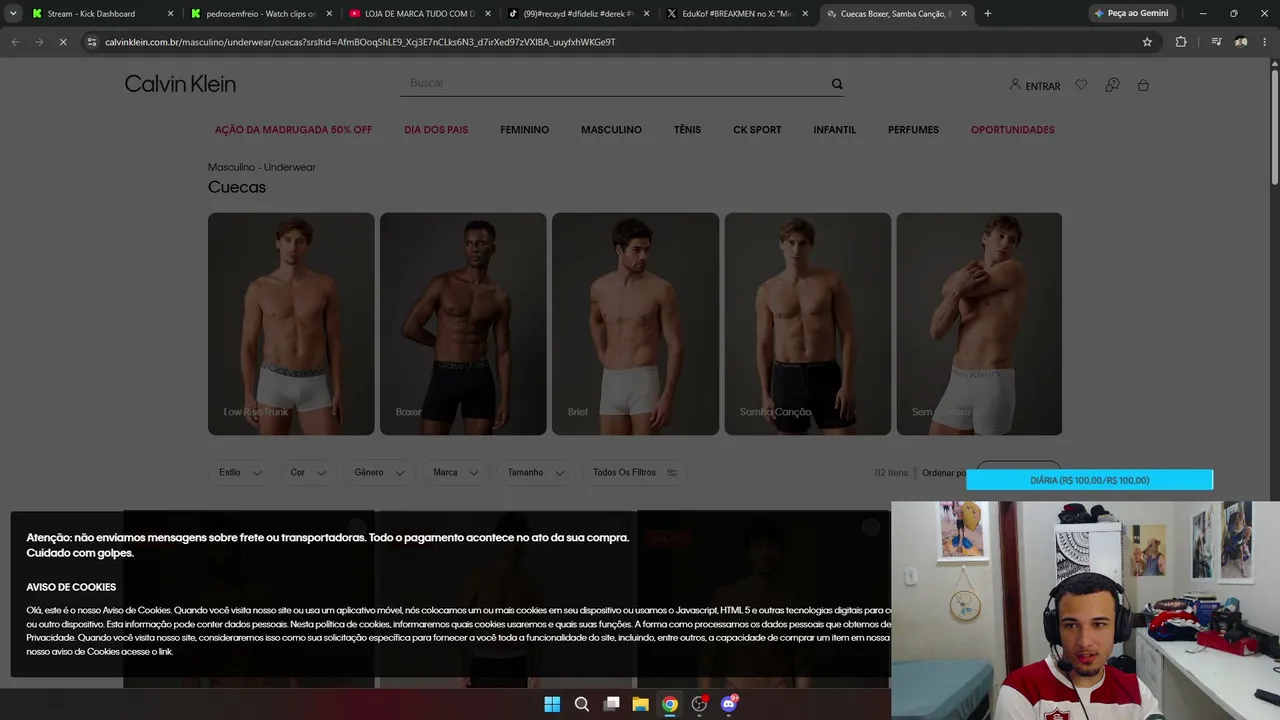Screen dimensions: 1280x720
Task: Close the pedrosemfreio Kick tab
Action: 329,14
